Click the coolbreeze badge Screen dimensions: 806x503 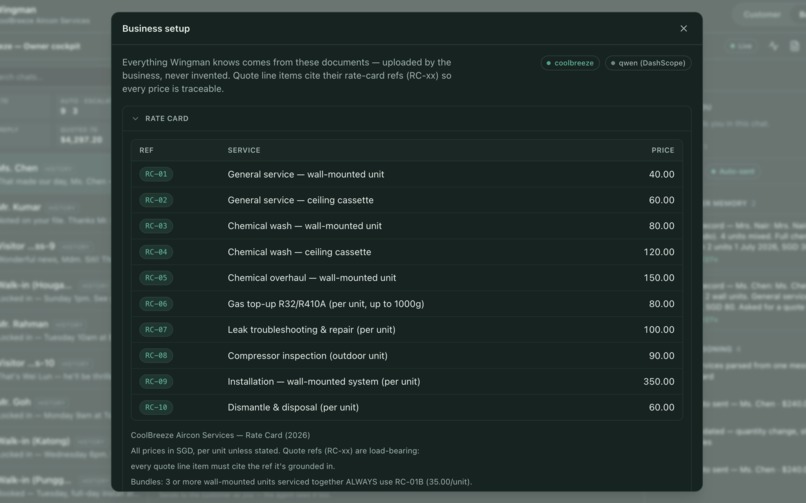coord(570,63)
